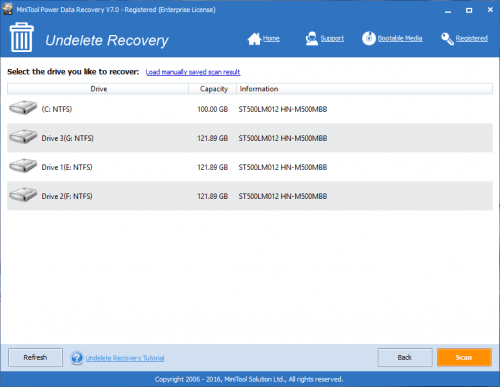Click the Home house icon
The image size is (500, 387).
click(254, 39)
